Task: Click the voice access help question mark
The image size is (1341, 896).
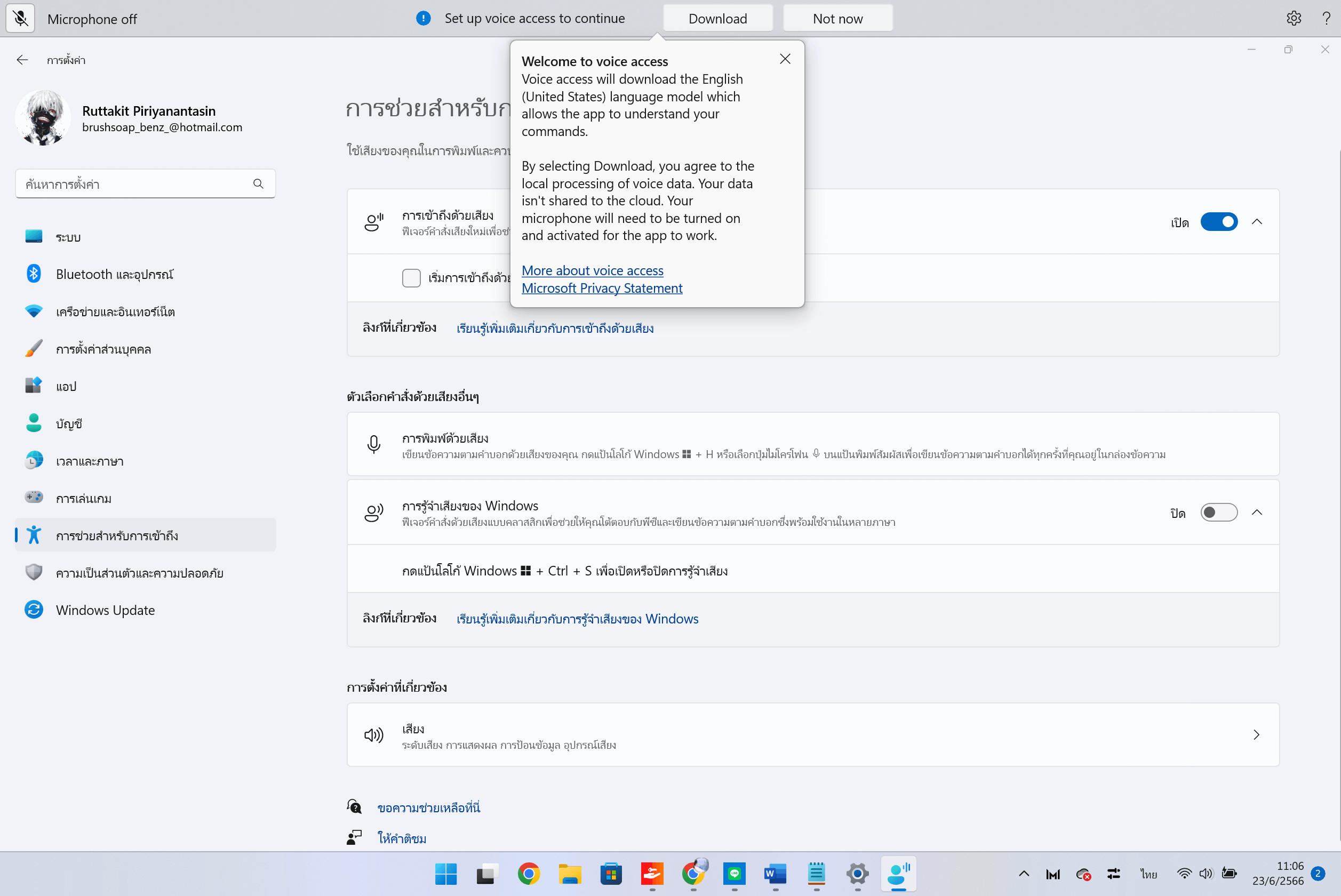Action: pos(1326,18)
